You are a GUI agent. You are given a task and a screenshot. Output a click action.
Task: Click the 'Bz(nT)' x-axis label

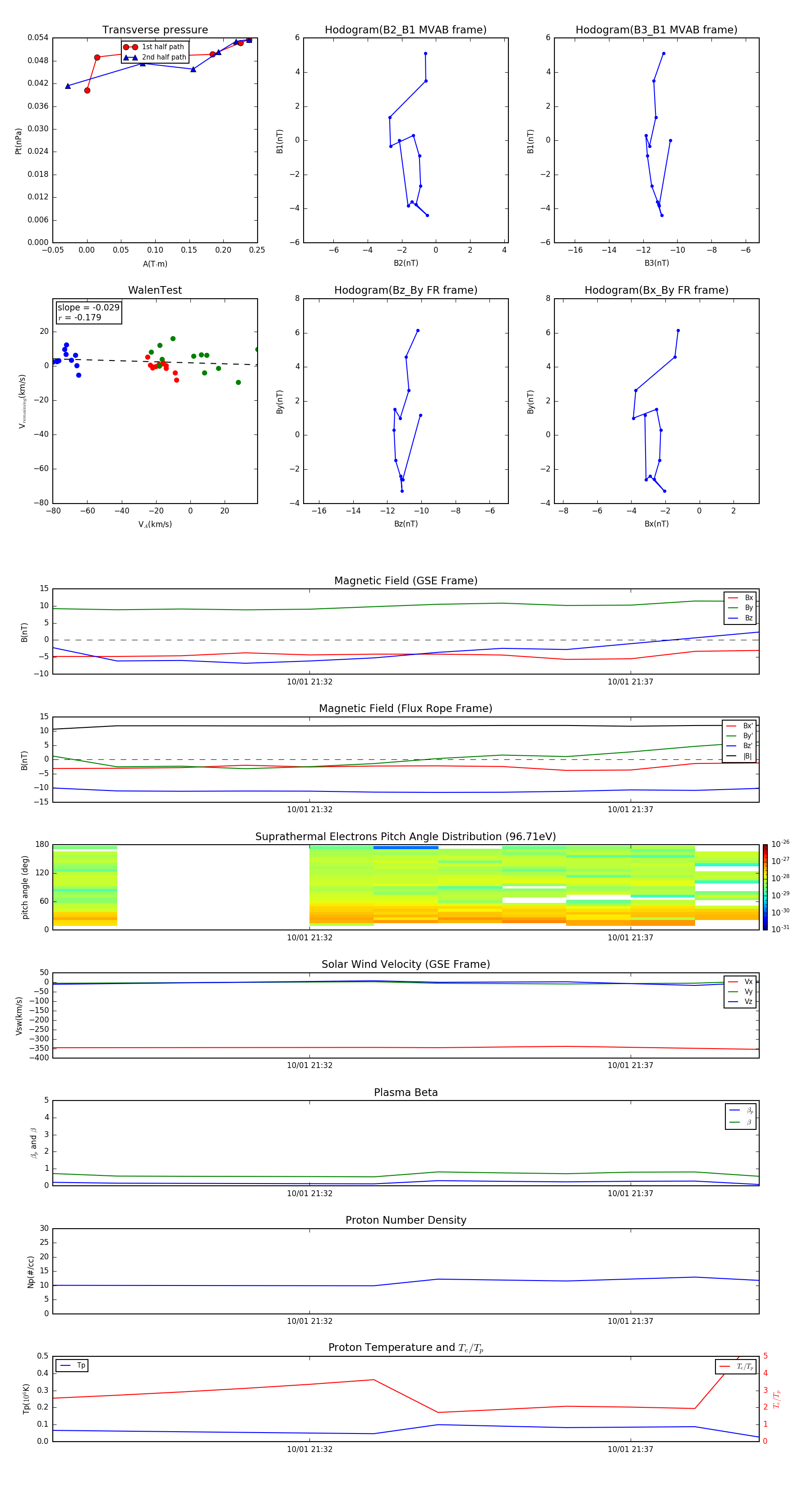(406, 524)
